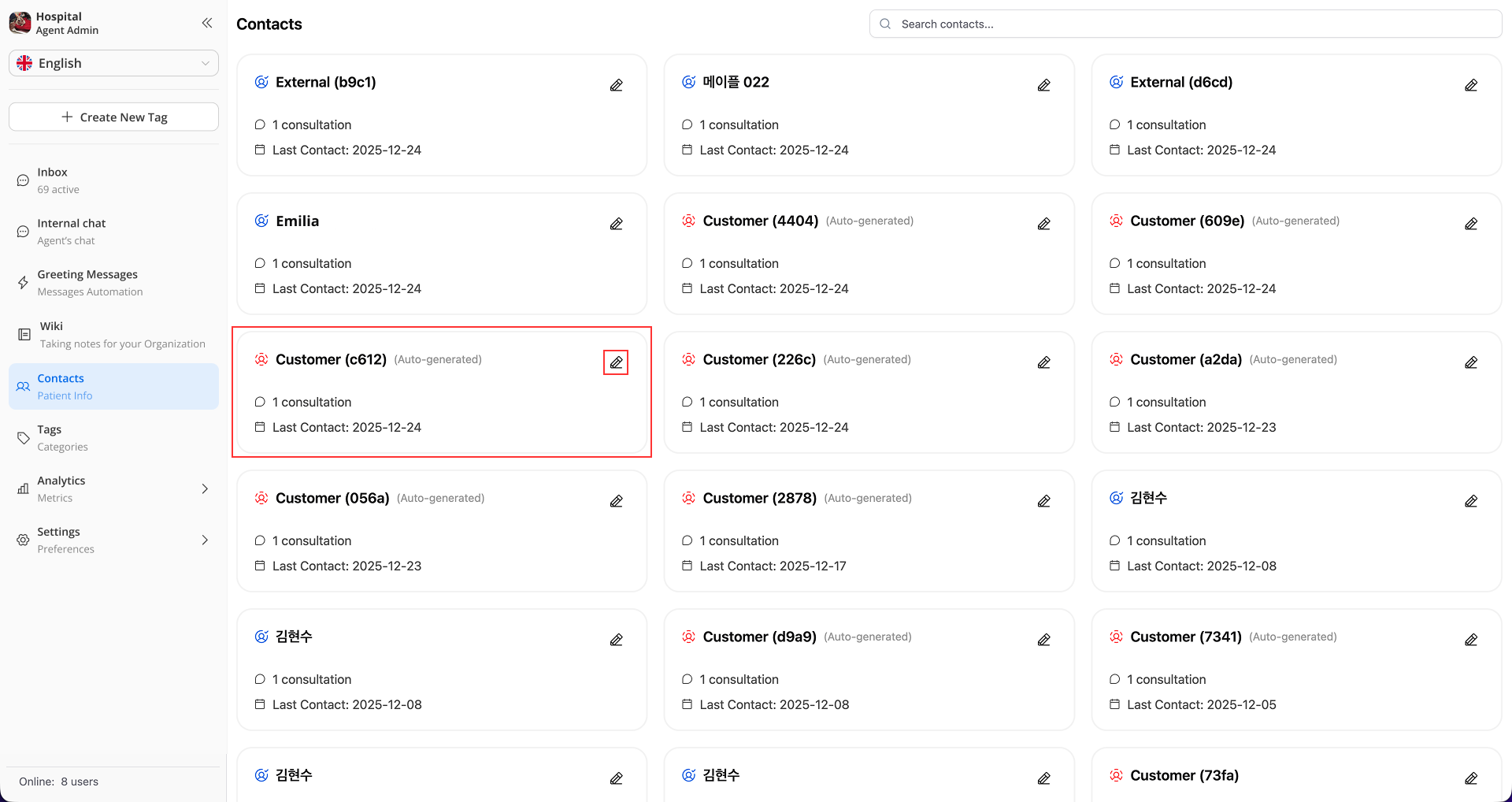Image resolution: width=1512 pixels, height=802 pixels.
Task: Expand the Settings submenu chevron
Action: tap(205, 540)
